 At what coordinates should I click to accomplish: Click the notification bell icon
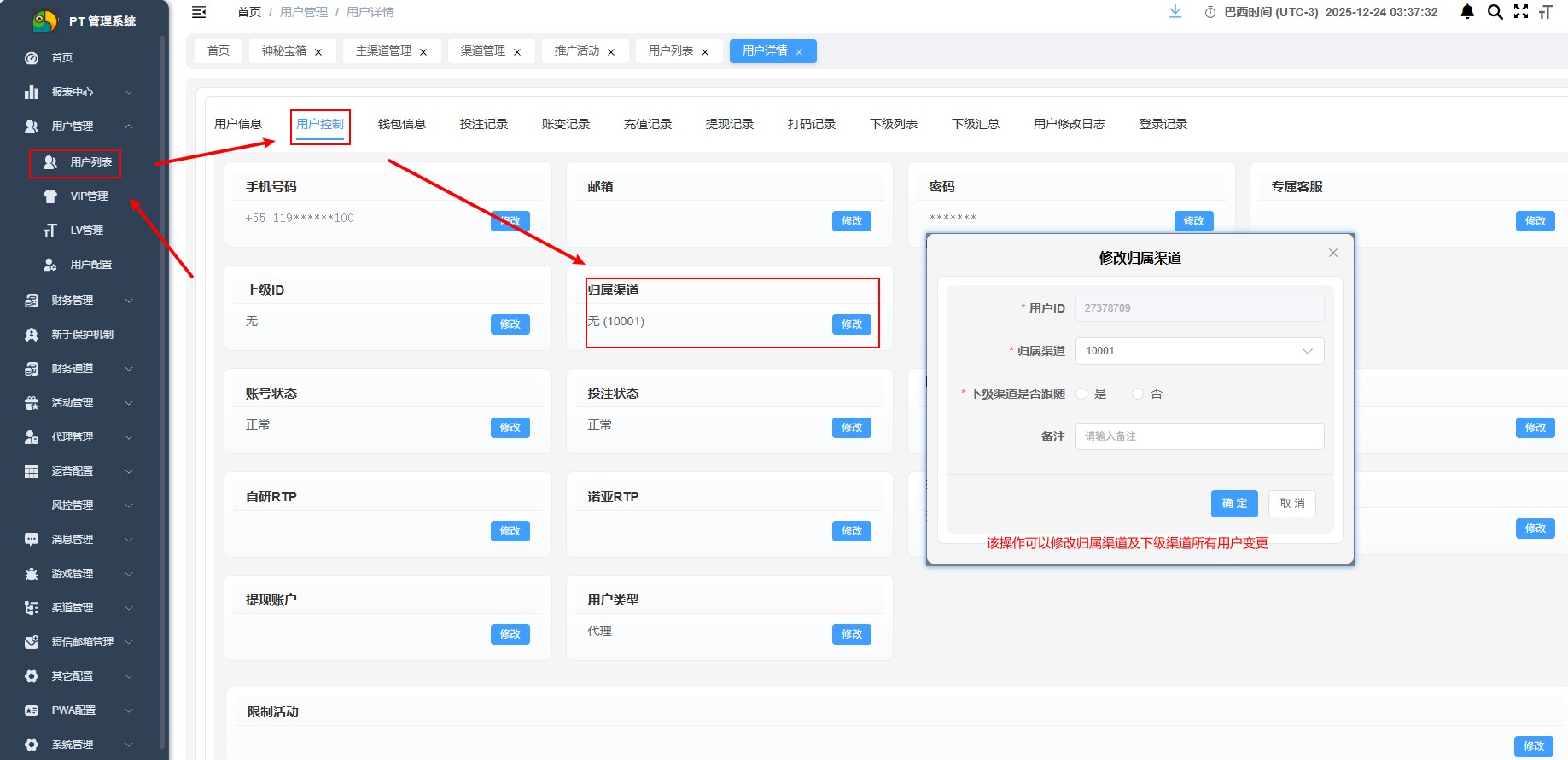click(x=1467, y=12)
